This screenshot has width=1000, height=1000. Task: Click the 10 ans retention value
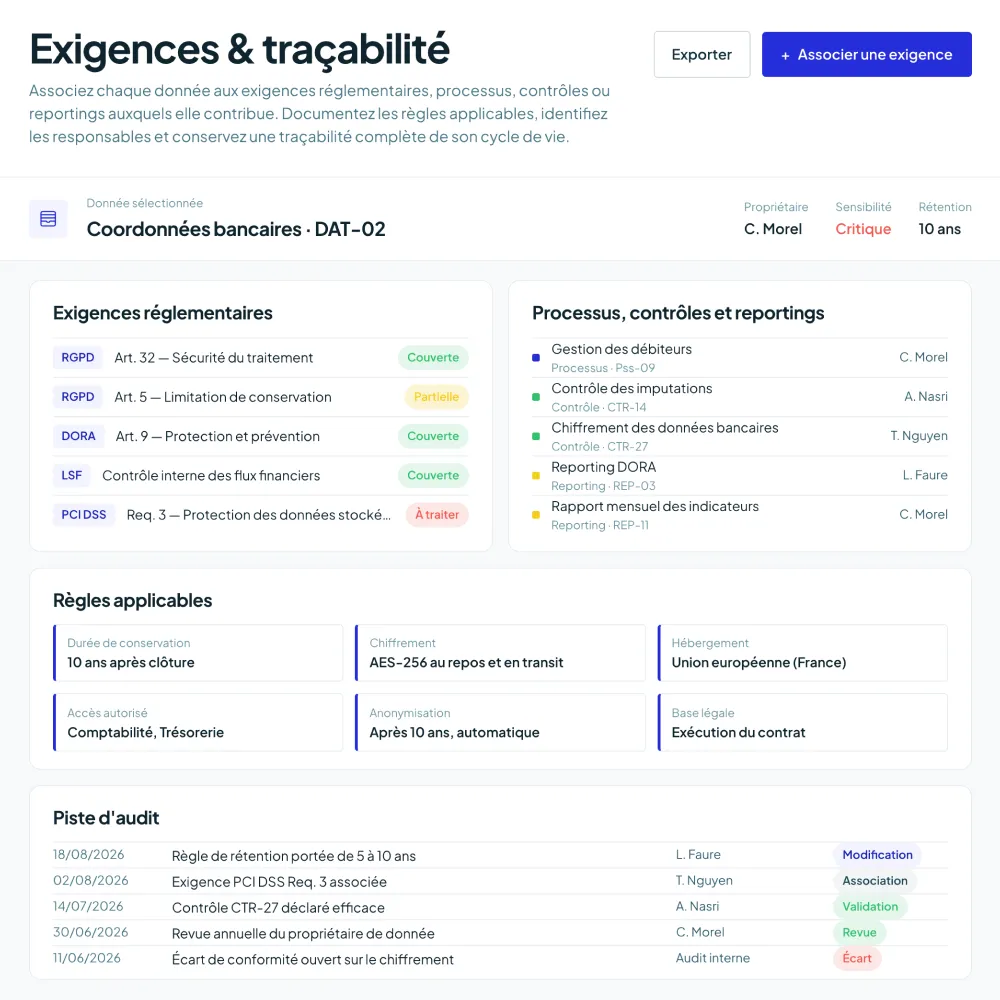pyautogui.click(x=939, y=229)
